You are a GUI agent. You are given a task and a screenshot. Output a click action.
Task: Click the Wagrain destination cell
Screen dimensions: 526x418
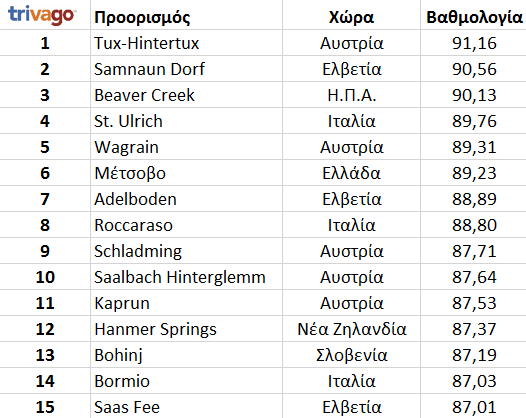[x=186, y=147]
